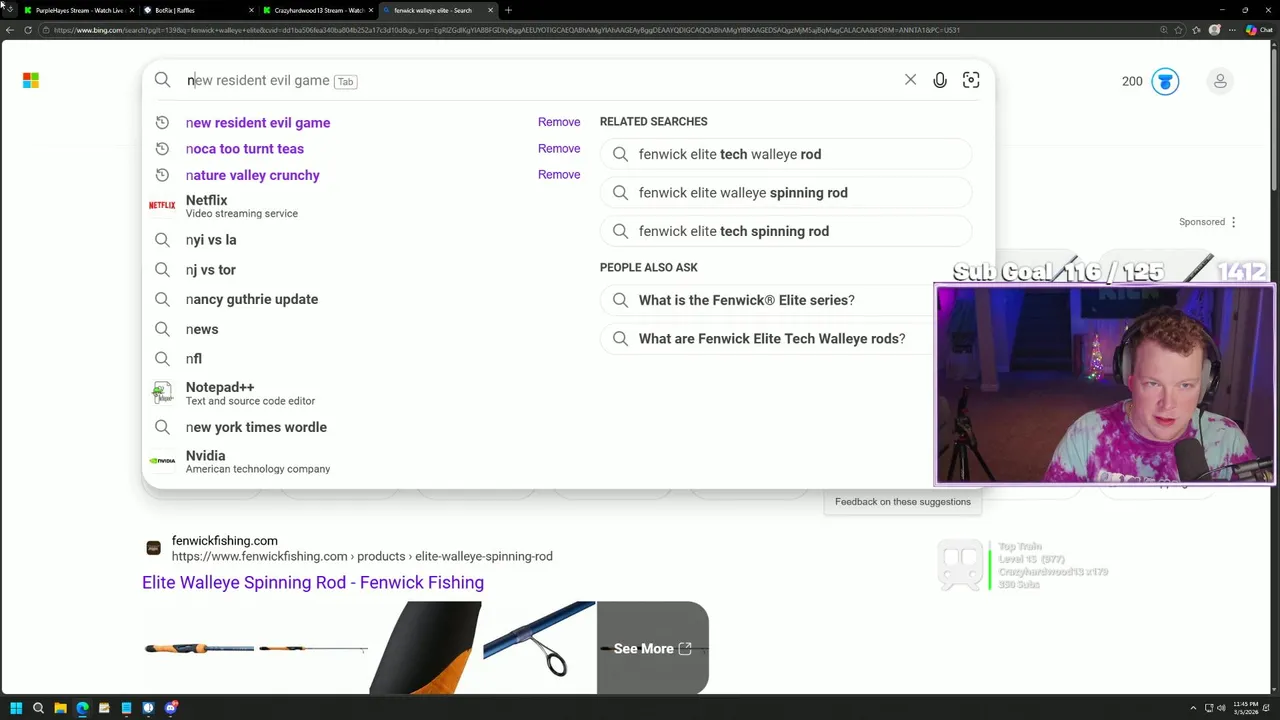Click the fenwickfishing.com site name
This screenshot has height=720, width=1280.
pos(224,541)
